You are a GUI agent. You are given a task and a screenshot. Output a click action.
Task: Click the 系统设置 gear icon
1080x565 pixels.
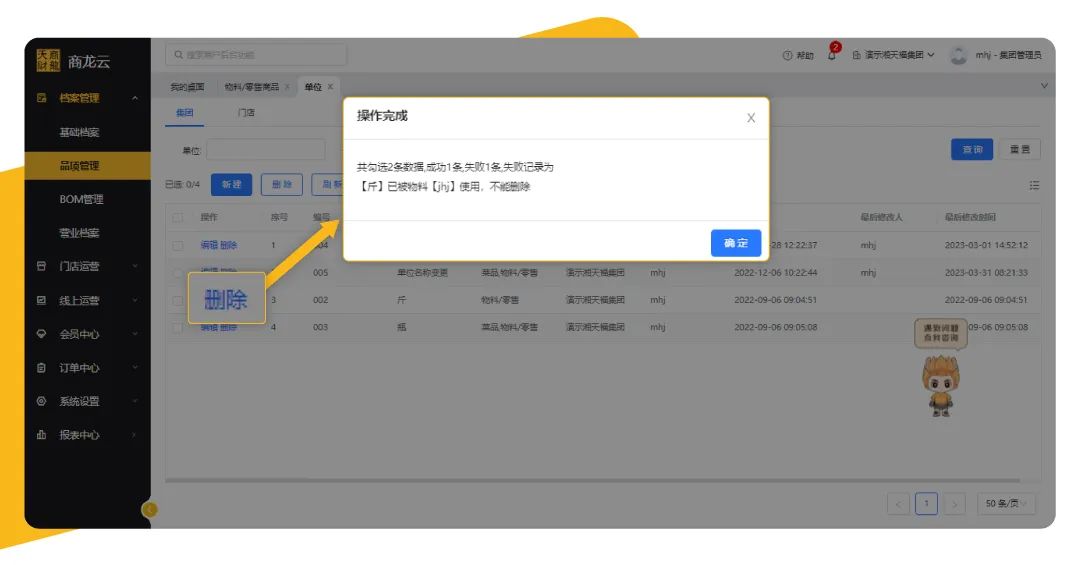[x=41, y=401]
